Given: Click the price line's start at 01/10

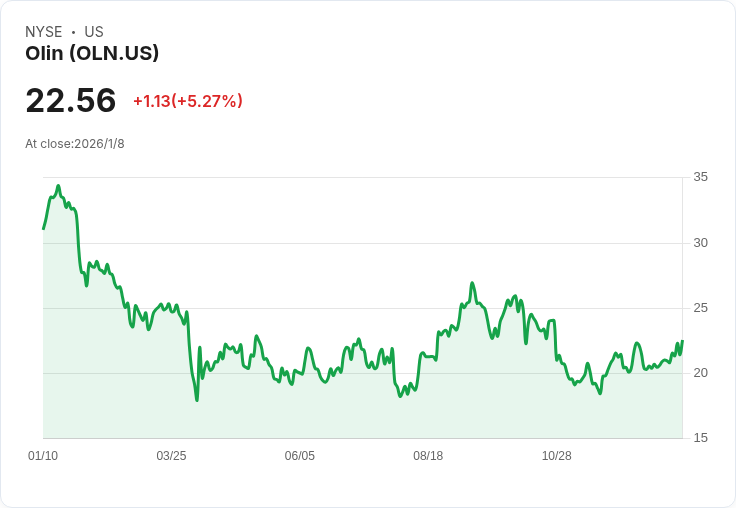Looking at the screenshot, I should click(x=43, y=229).
